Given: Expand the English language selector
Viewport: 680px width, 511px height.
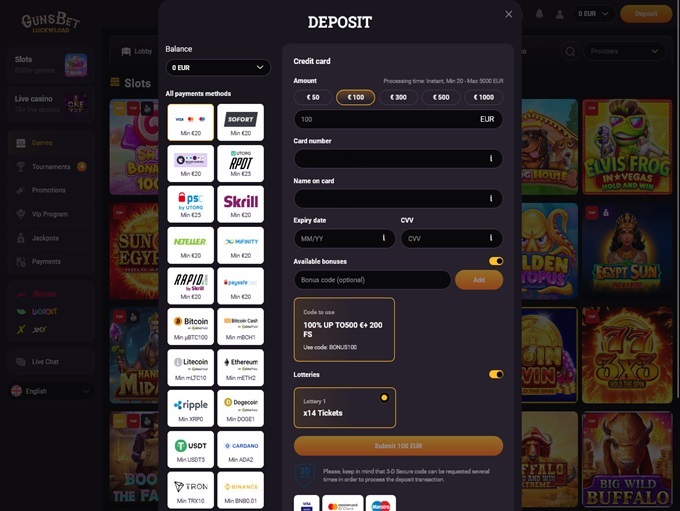Looking at the screenshot, I should point(50,391).
